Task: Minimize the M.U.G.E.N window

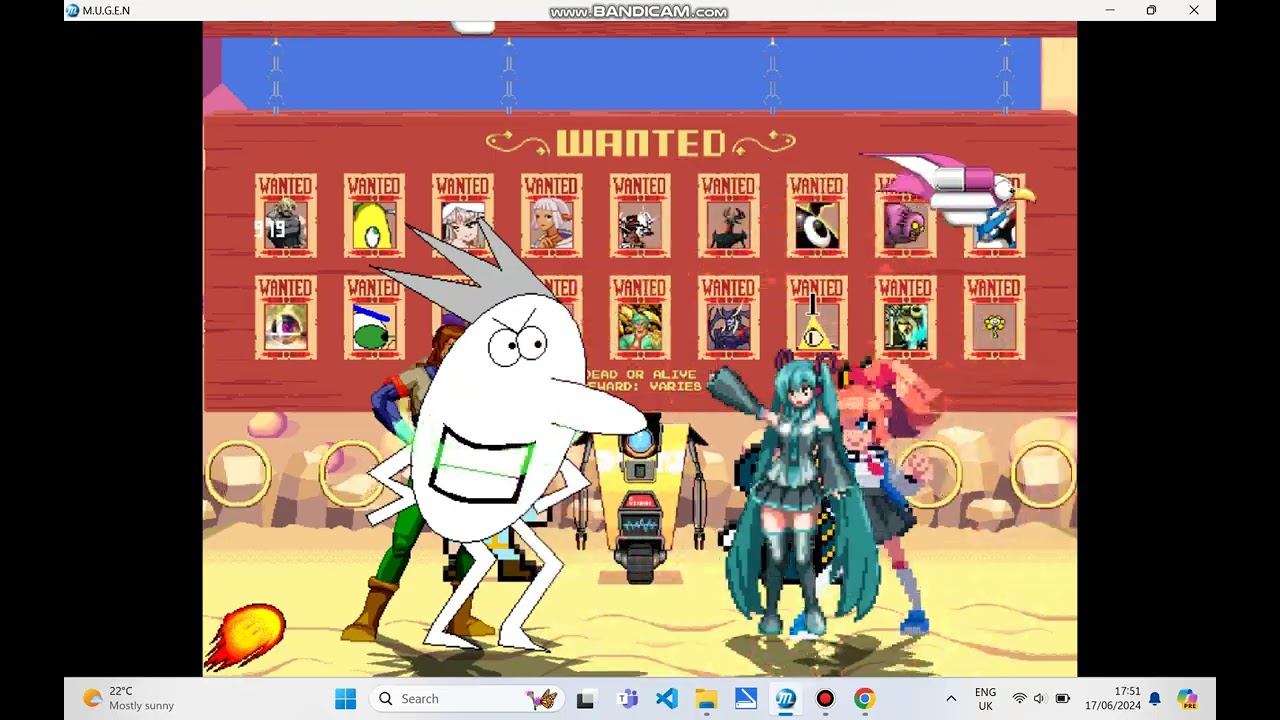Action: pos(1109,11)
